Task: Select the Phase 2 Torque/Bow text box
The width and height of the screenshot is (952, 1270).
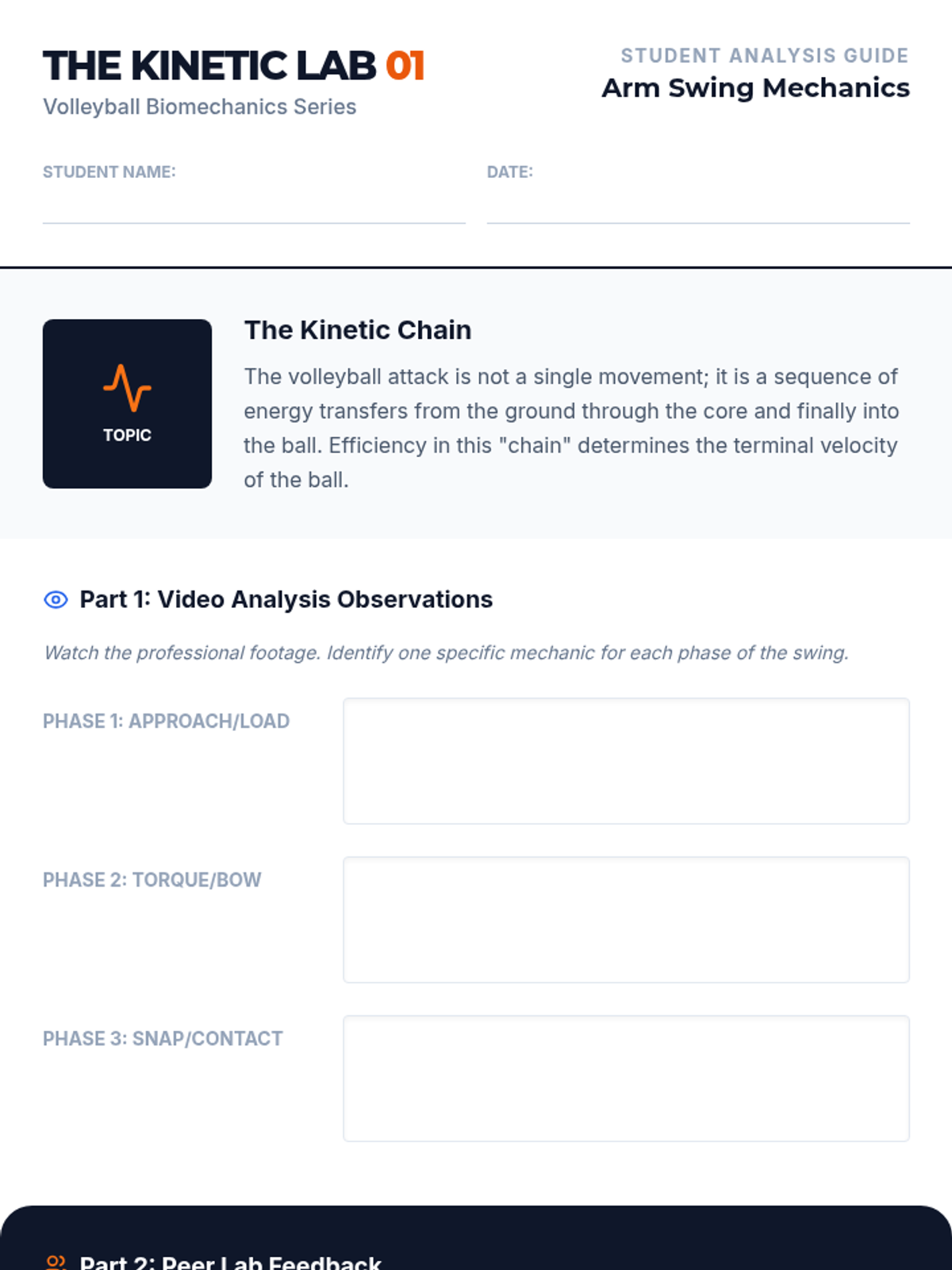Action: click(626, 920)
